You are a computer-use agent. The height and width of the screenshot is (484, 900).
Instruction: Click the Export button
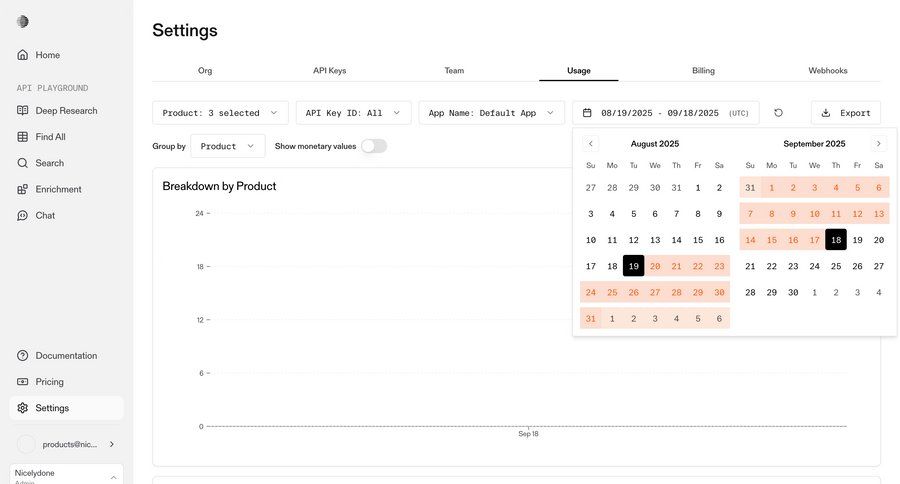(x=845, y=113)
